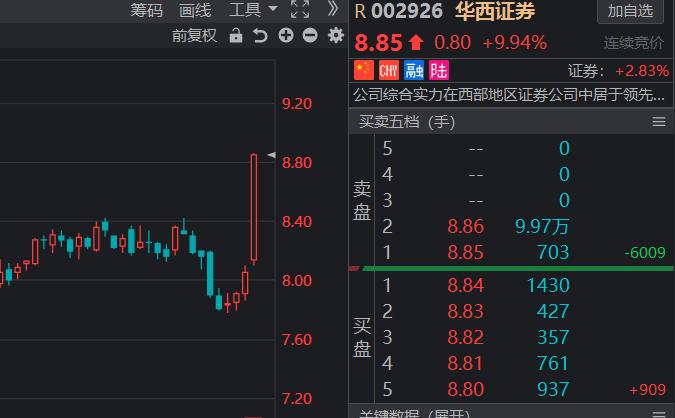The width and height of the screenshot is (675, 418).
Task: Click the +909 order change value
Action: [647, 390]
